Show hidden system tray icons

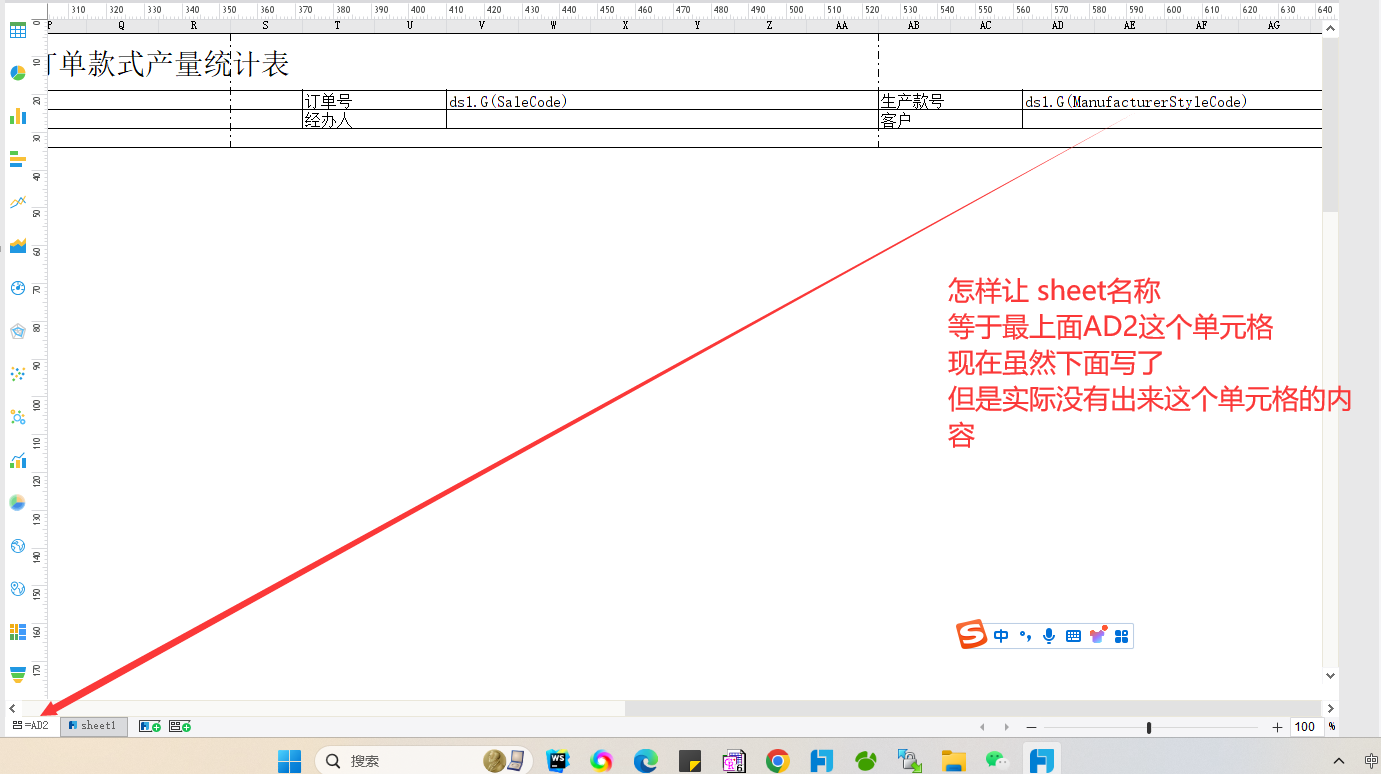[1339, 761]
